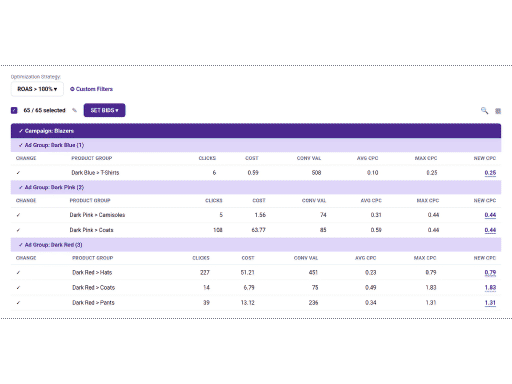This screenshot has width=512, height=384.
Task: Sort Dark Blue table by AVG CPC header
Action: pyautogui.click(x=367, y=158)
